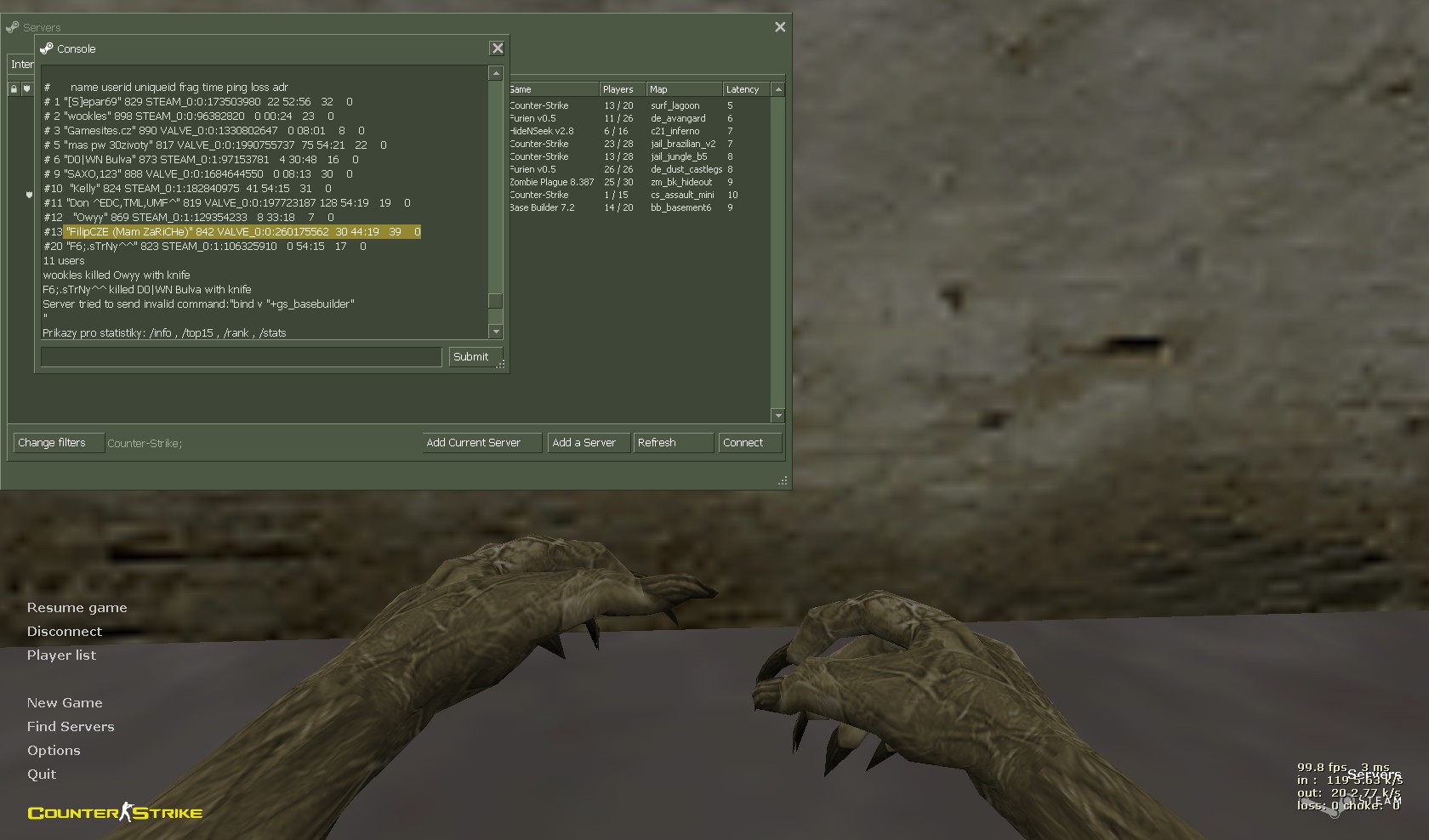Viewport: 1429px width, 840px height.
Task: Click the Counter-Strike logo
Action: (x=115, y=813)
